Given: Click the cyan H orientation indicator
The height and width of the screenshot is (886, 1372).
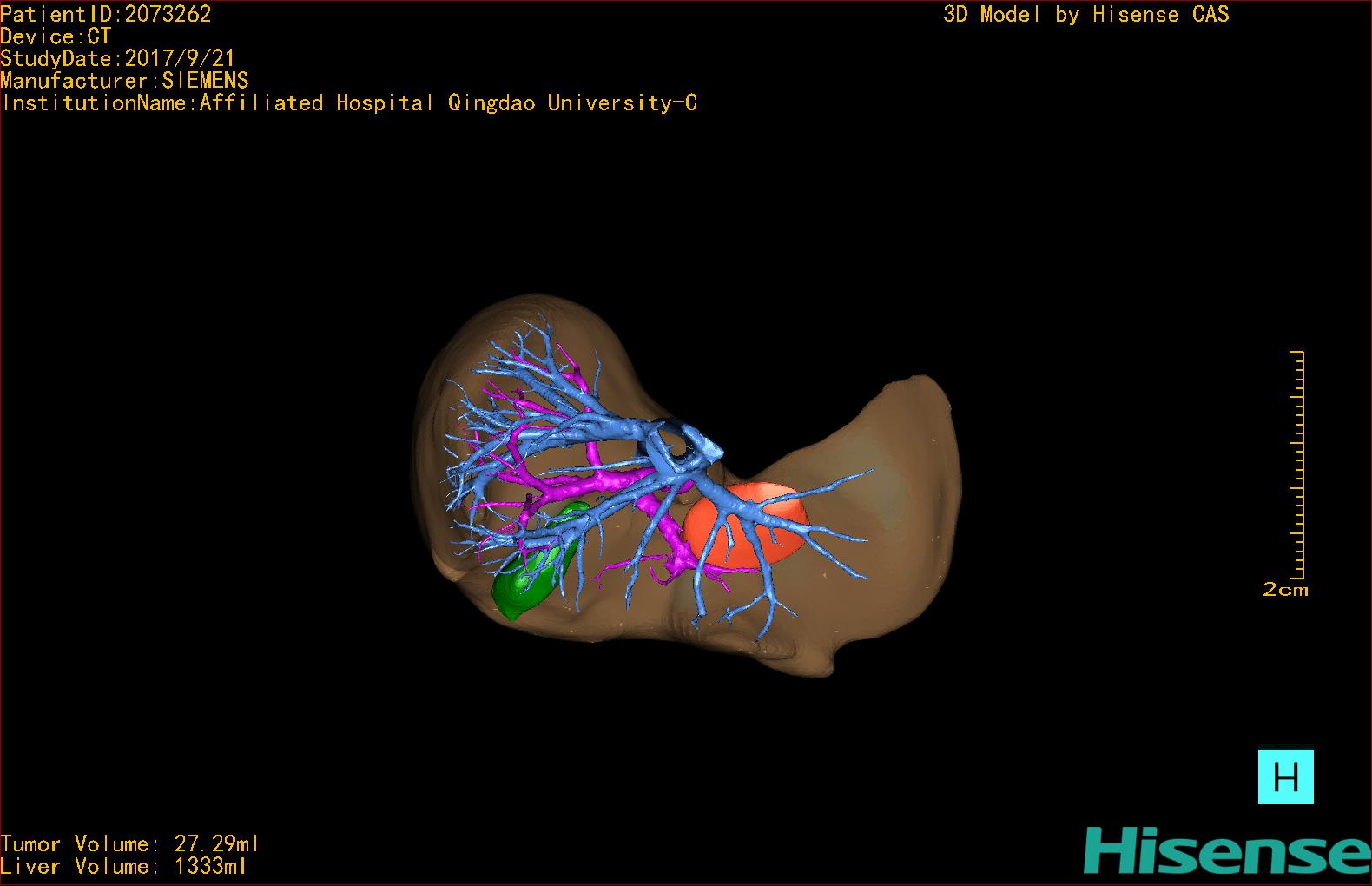Looking at the screenshot, I should tap(1285, 777).
